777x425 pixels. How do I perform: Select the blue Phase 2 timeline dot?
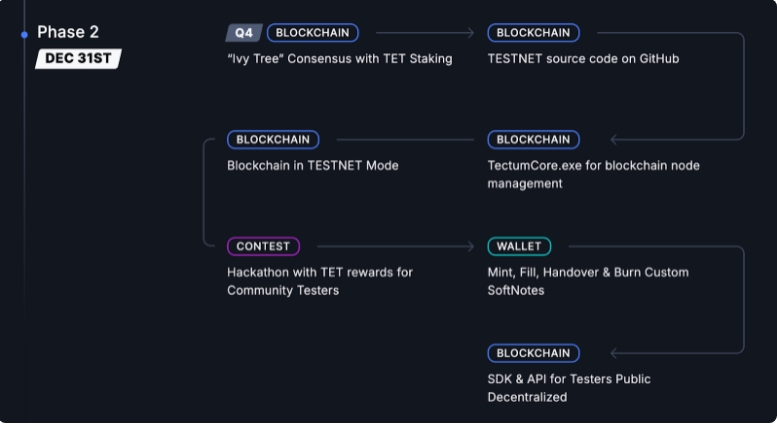pyautogui.click(x=24, y=35)
